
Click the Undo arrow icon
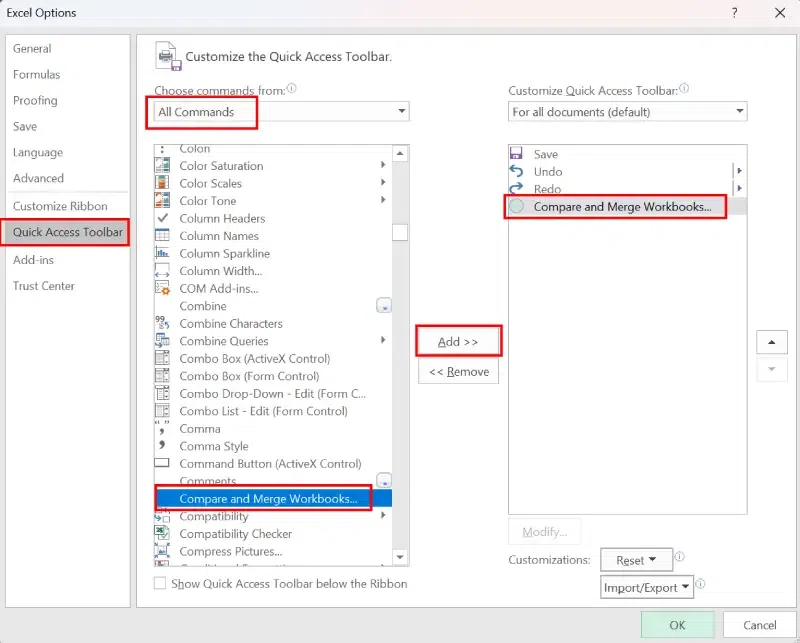point(516,171)
